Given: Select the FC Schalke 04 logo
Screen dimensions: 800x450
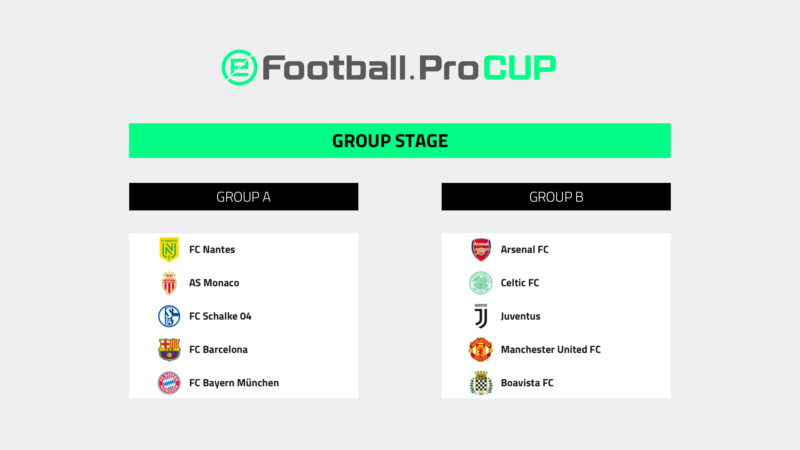Looking at the screenshot, I should pos(169,316).
